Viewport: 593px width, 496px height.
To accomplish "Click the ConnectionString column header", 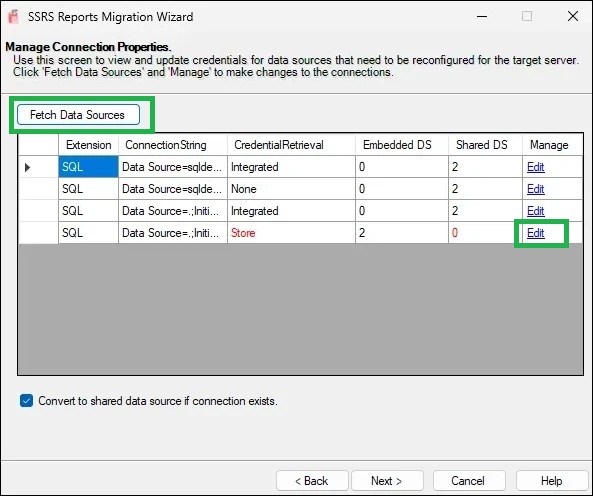I will (173, 145).
